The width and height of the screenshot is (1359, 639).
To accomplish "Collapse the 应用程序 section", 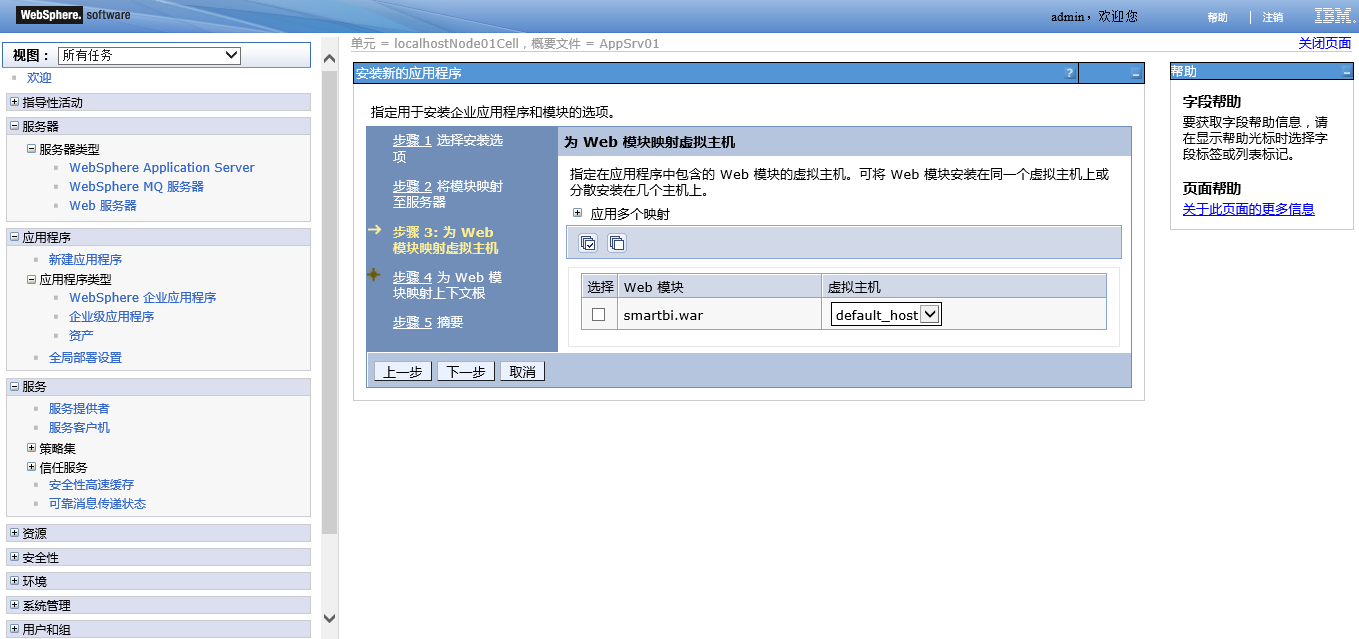I will [14, 237].
